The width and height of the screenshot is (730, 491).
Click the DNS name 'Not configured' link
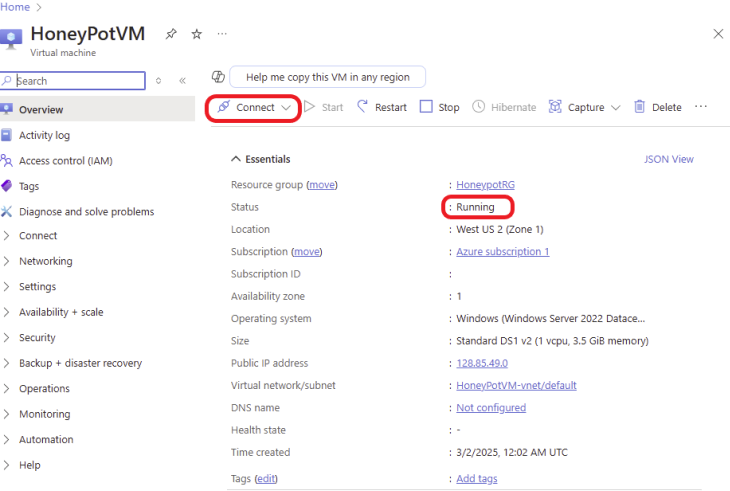(491, 408)
